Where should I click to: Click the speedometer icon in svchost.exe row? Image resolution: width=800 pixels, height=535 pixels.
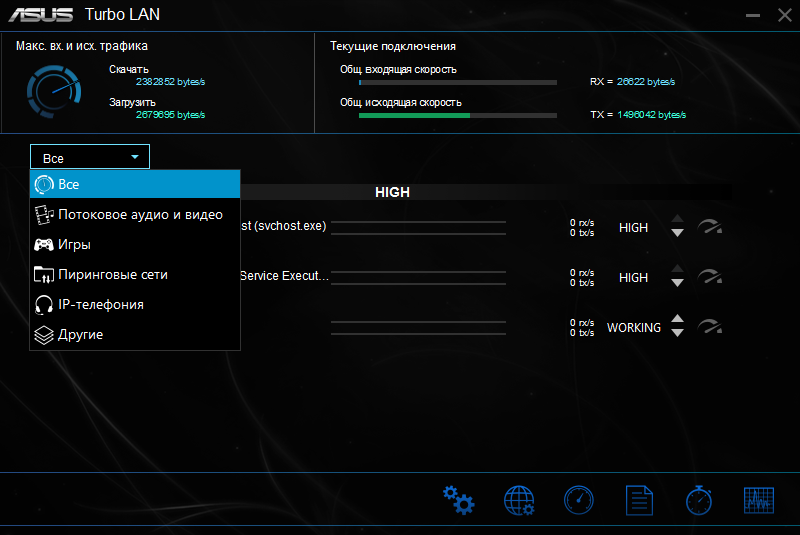pos(710,226)
